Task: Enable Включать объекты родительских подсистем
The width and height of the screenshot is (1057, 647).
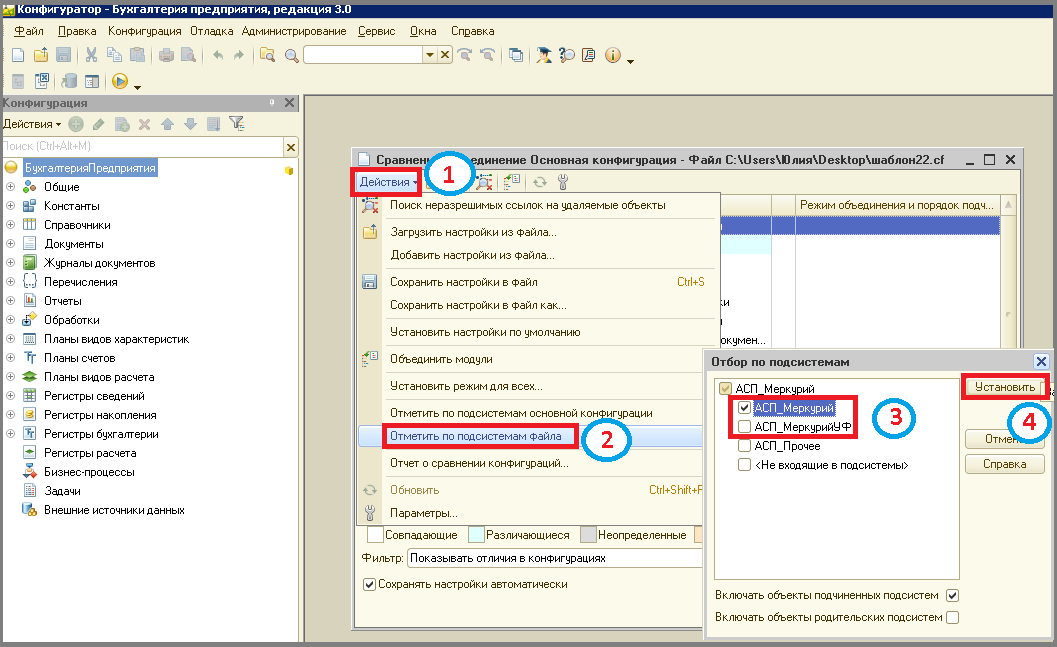Action: click(x=953, y=617)
